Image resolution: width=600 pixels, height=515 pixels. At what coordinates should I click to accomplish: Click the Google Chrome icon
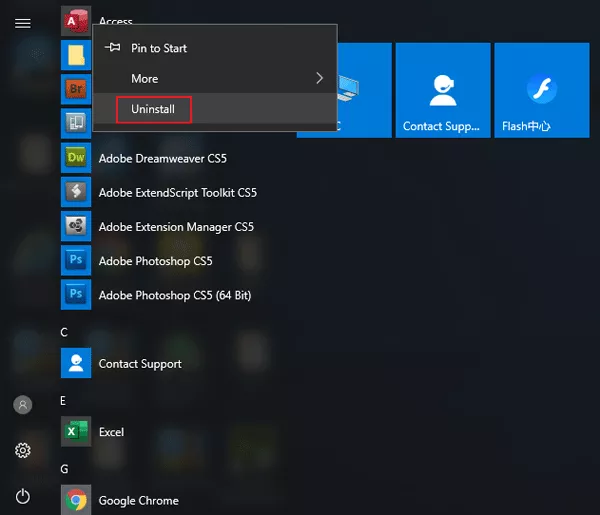click(76, 500)
